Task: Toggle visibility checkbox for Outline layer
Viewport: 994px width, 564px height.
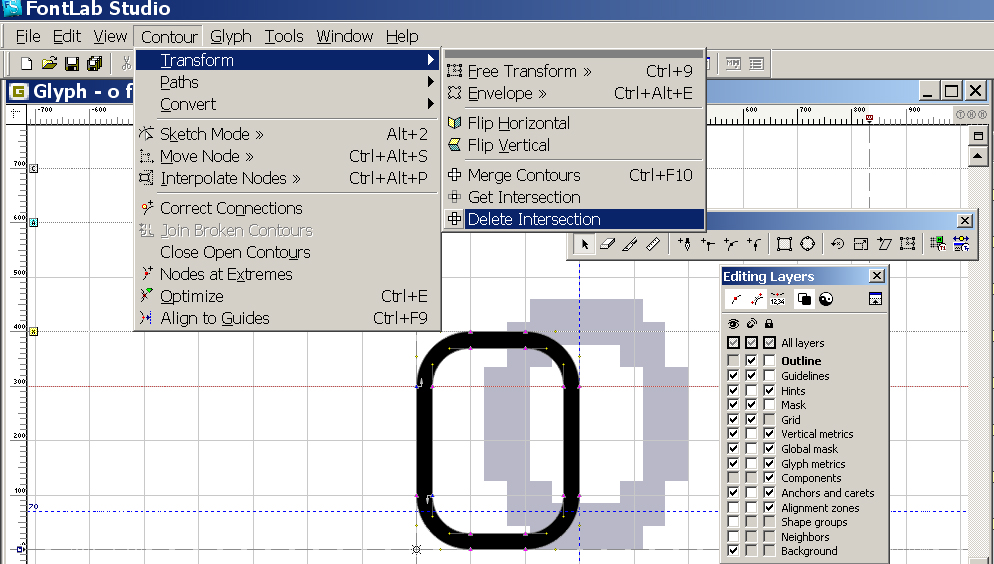Action: click(x=733, y=361)
